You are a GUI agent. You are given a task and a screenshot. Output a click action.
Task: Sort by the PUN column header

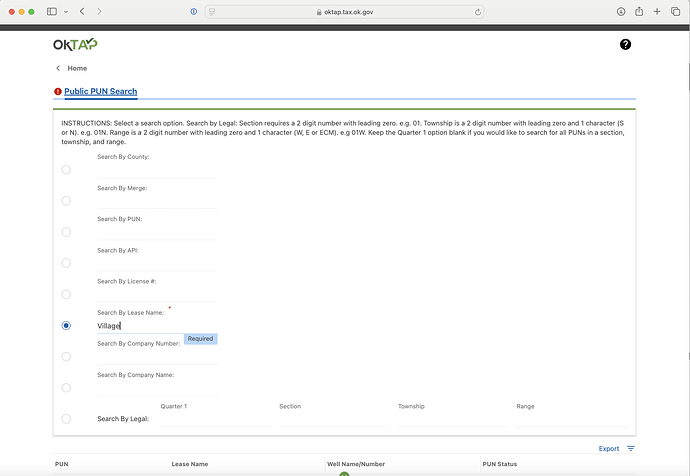coord(62,464)
